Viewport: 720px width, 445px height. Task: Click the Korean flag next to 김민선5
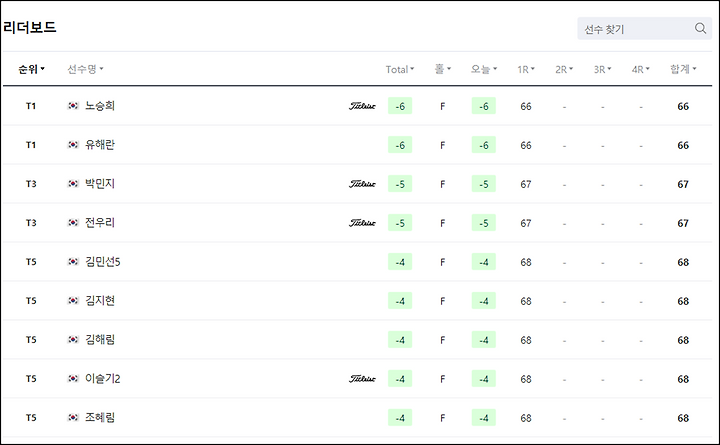[73, 262]
